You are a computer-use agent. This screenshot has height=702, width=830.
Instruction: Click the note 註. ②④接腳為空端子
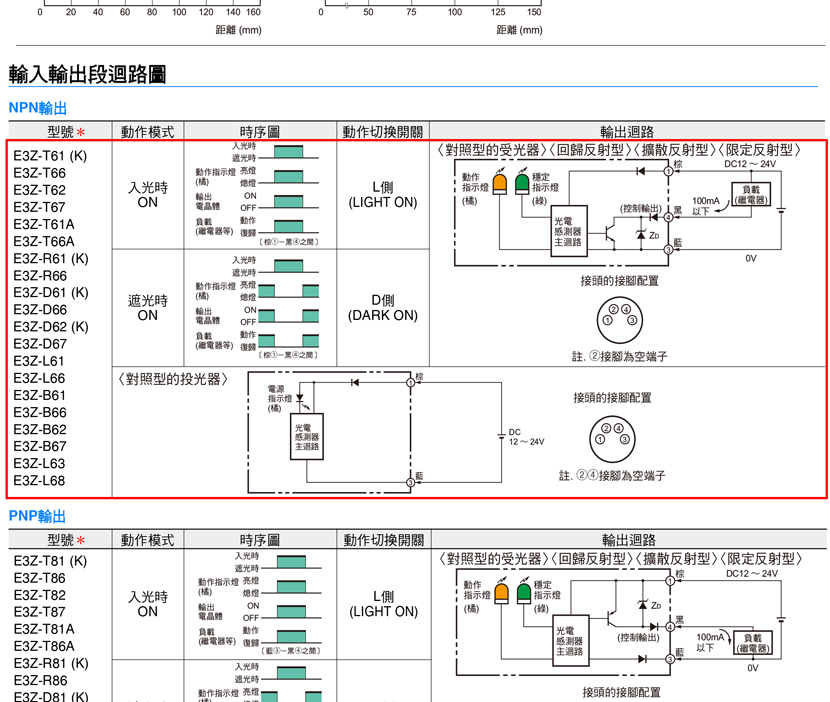pos(612,475)
